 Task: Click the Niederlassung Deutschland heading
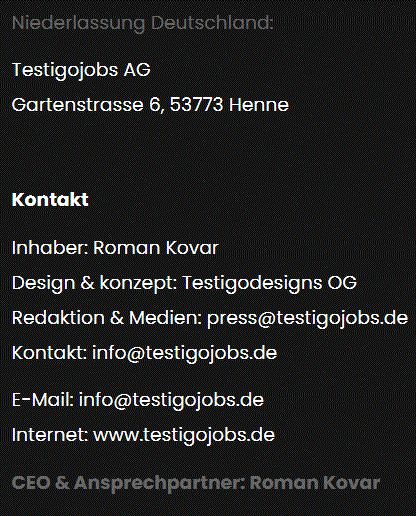coord(143,23)
